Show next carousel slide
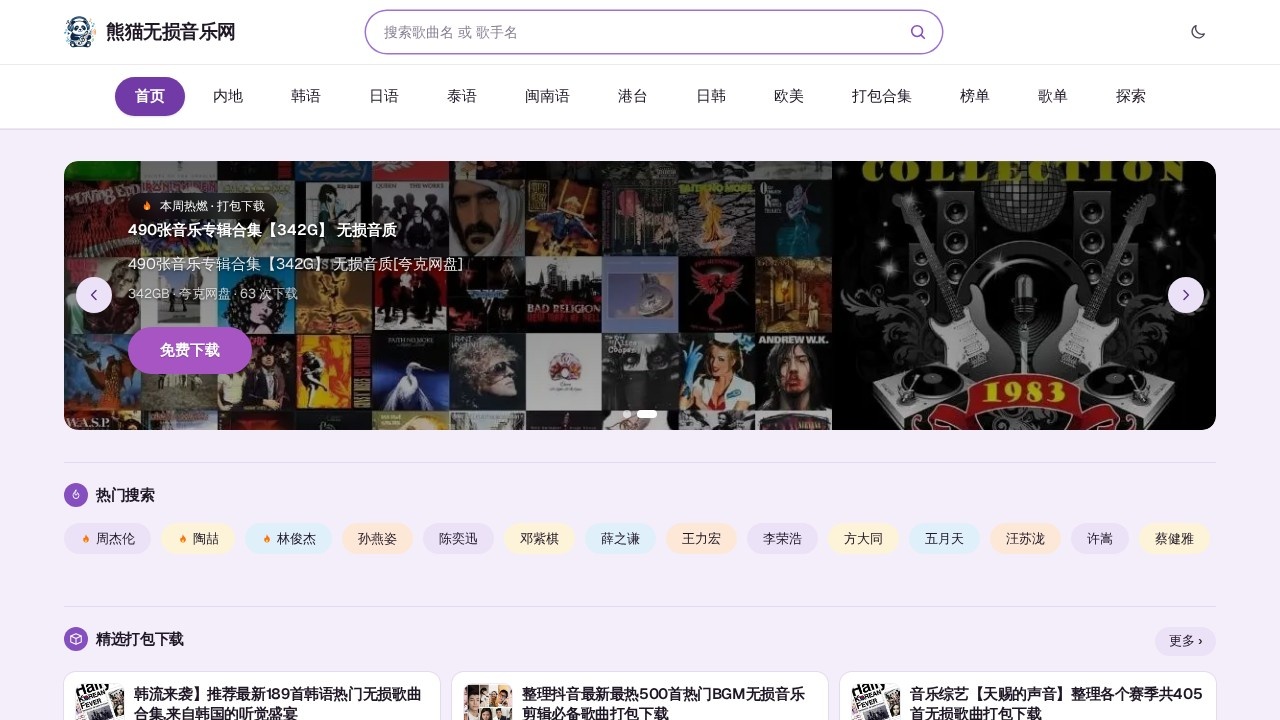This screenshot has height=720, width=1280. pyautogui.click(x=1186, y=295)
